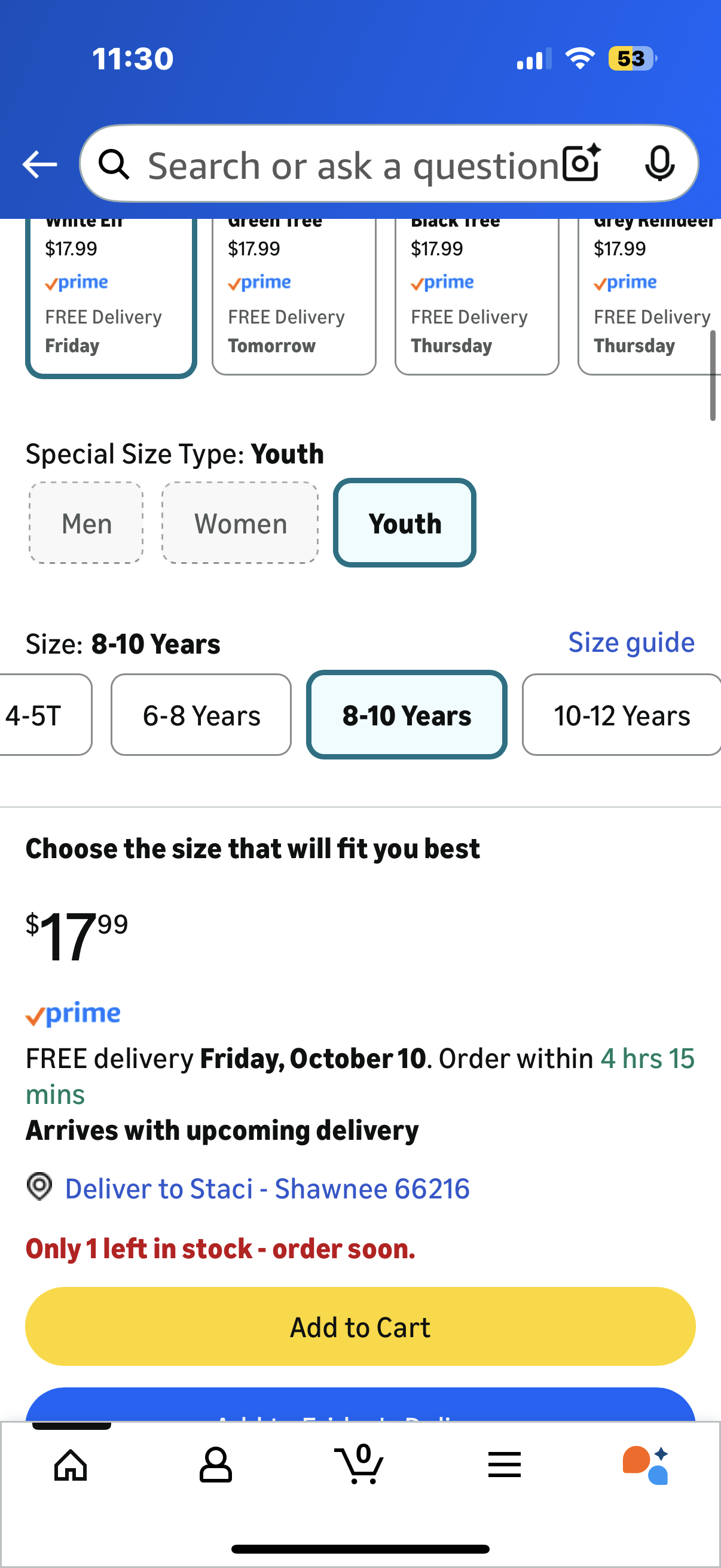Select the Men size type option
Screen dimensions: 721x1568
click(87, 523)
